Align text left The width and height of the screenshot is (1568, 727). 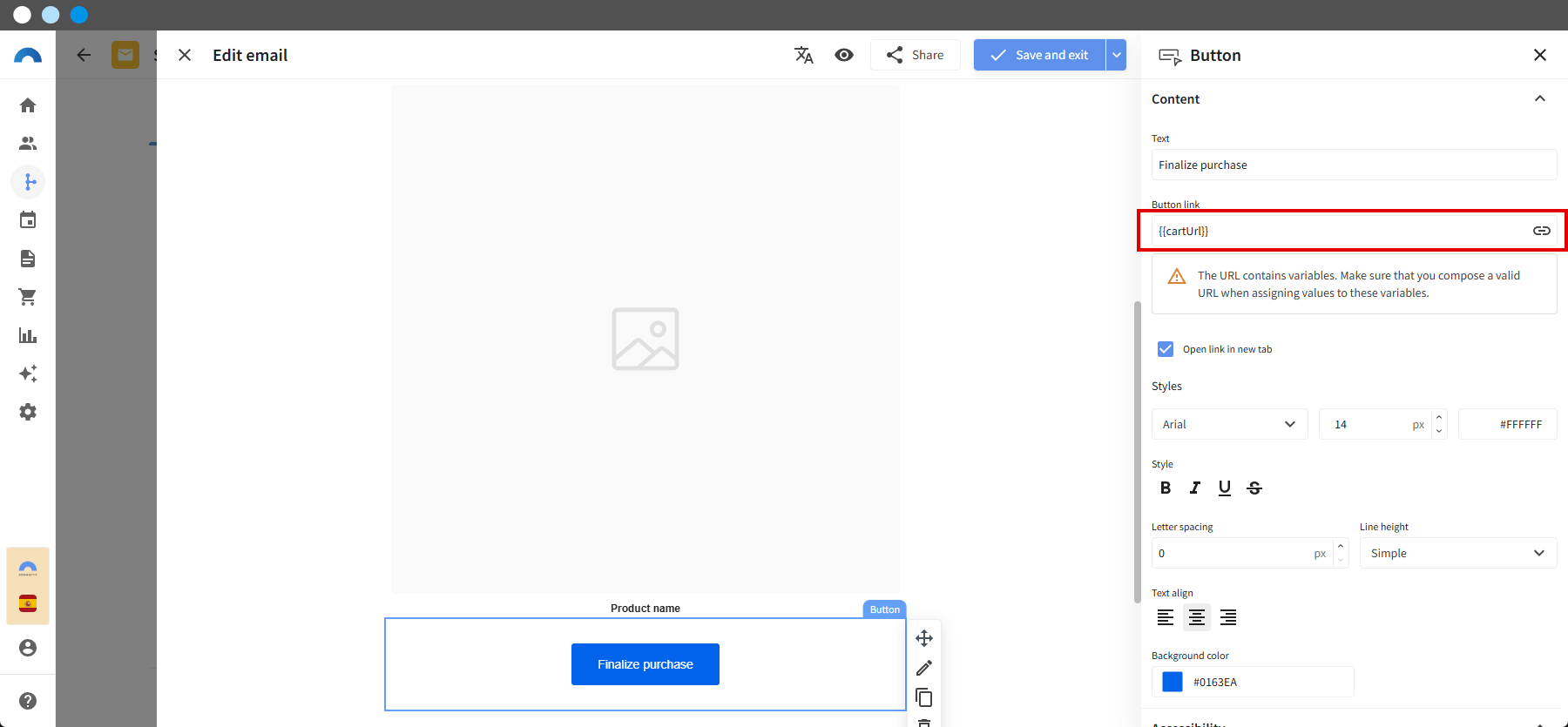(1166, 617)
